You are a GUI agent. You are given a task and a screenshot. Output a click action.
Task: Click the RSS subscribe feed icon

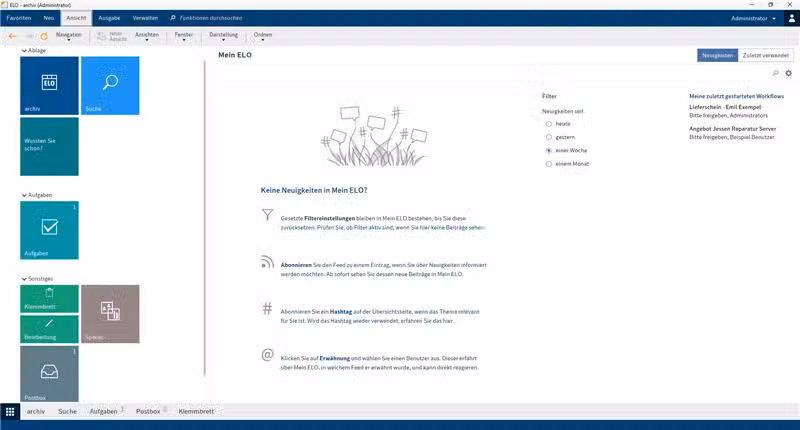(x=267, y=262)
